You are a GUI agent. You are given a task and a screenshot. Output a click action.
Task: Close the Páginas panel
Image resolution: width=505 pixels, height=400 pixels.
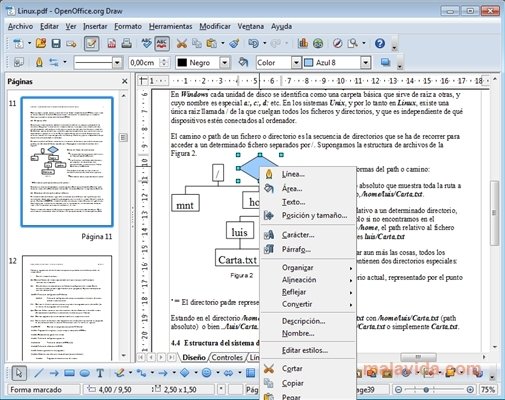[x=125, y=81]
